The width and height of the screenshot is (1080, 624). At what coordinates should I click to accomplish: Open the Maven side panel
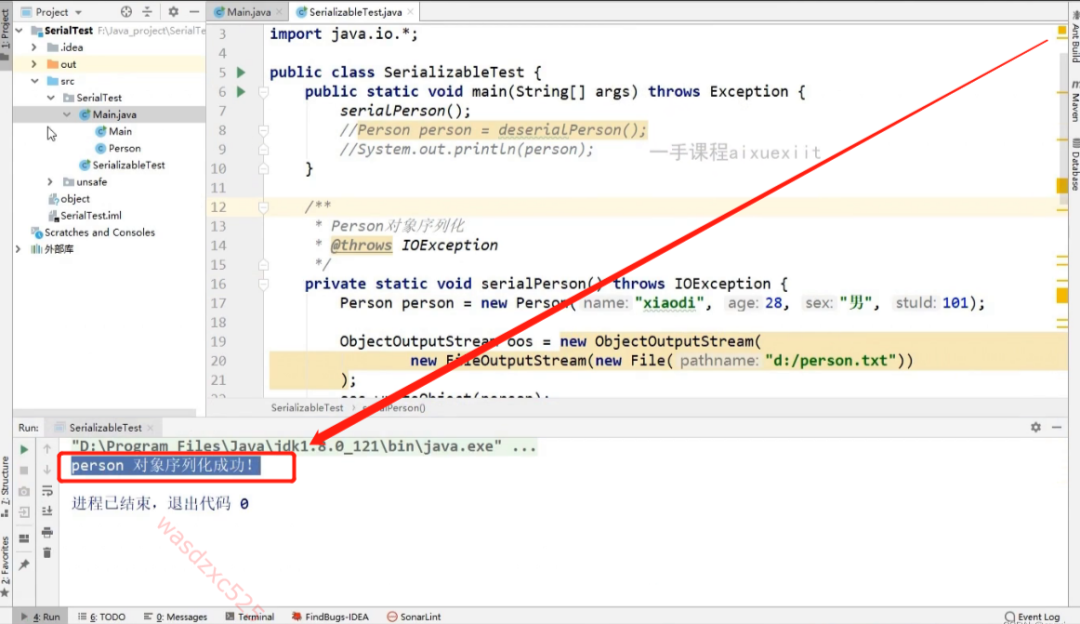(1074, 101)
